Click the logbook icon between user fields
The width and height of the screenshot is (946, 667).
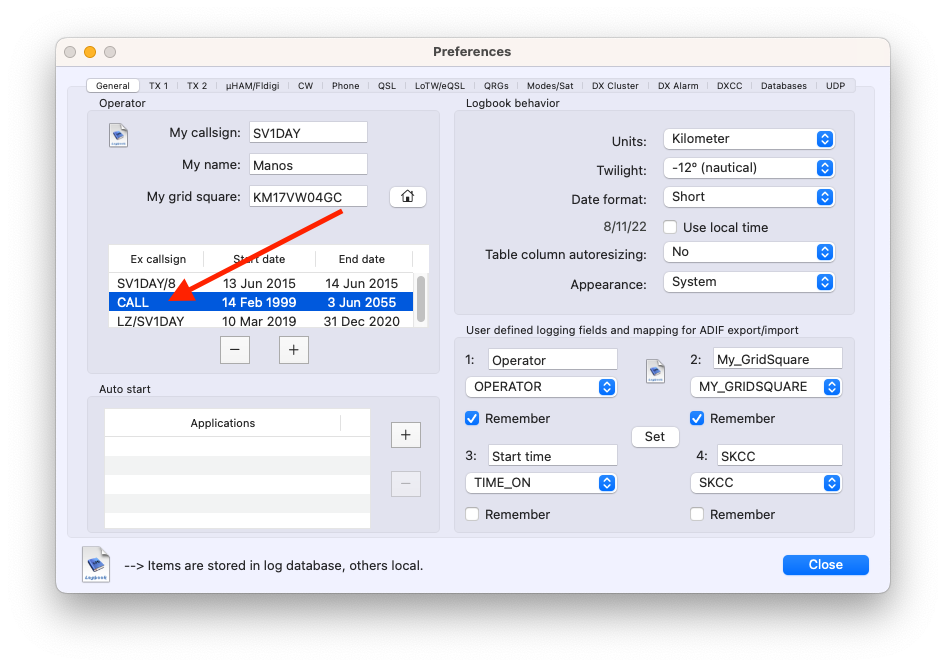(x=655, y=371)
